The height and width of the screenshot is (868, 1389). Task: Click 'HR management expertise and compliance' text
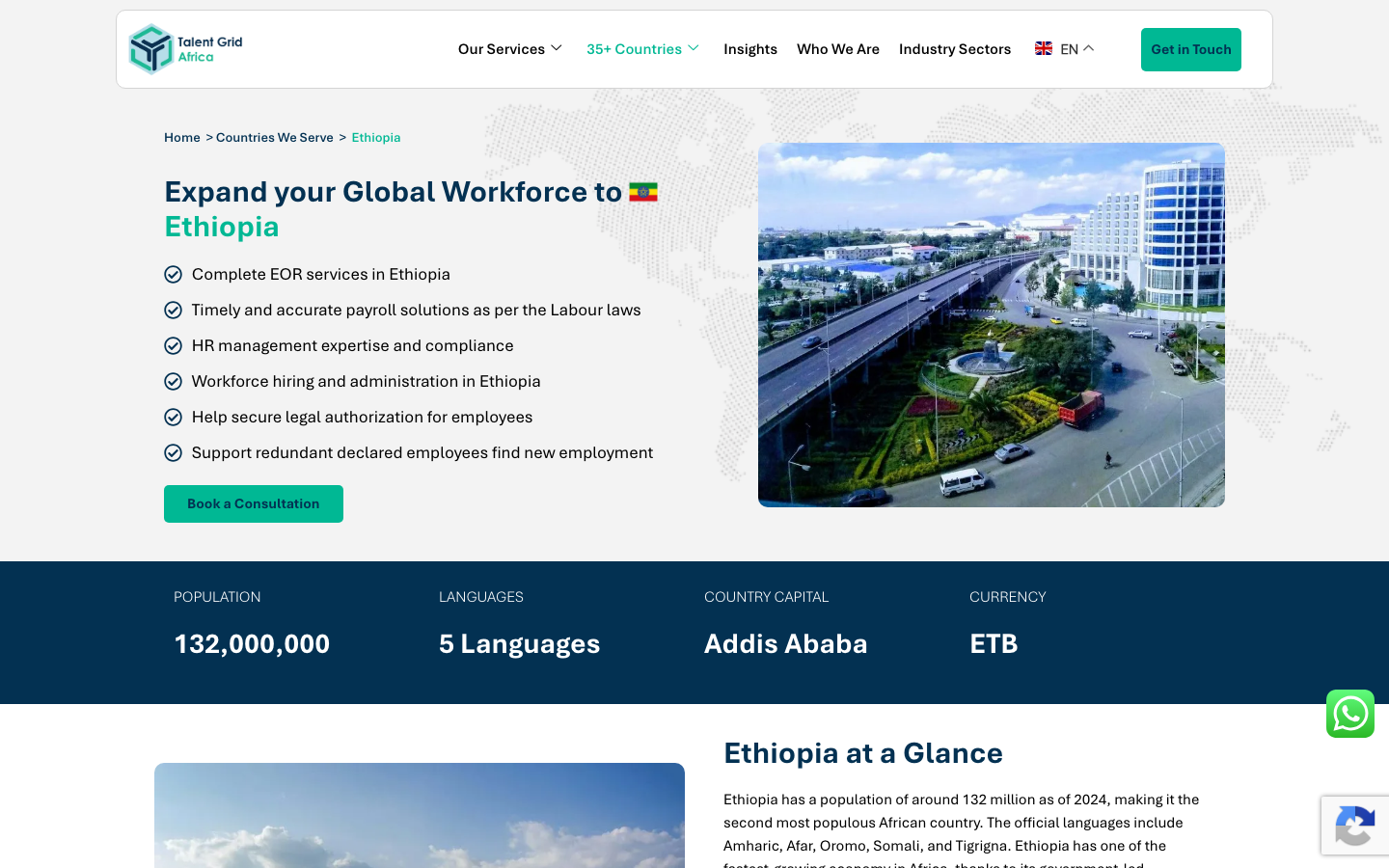coord(353,345)
